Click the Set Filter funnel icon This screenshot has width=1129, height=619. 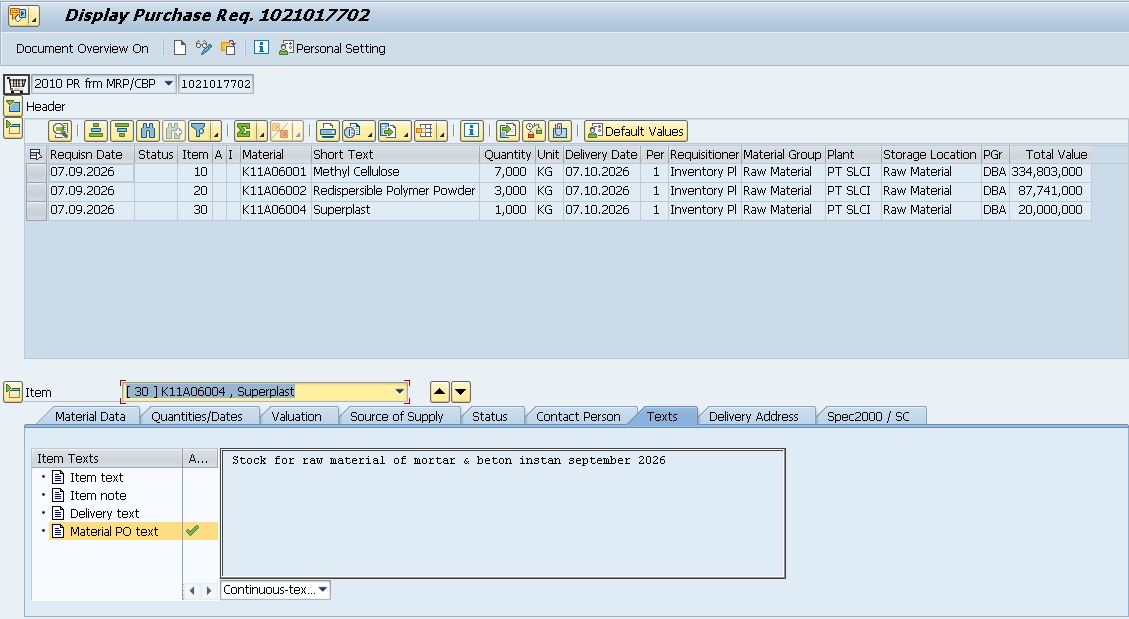(199, 131)
